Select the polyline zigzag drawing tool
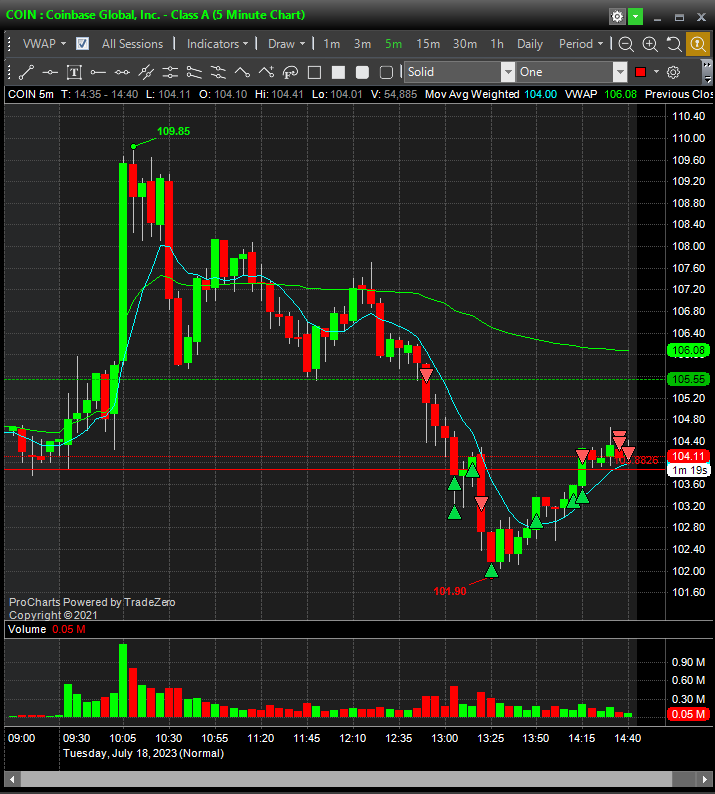715x794 pixels. pos(242,72)
